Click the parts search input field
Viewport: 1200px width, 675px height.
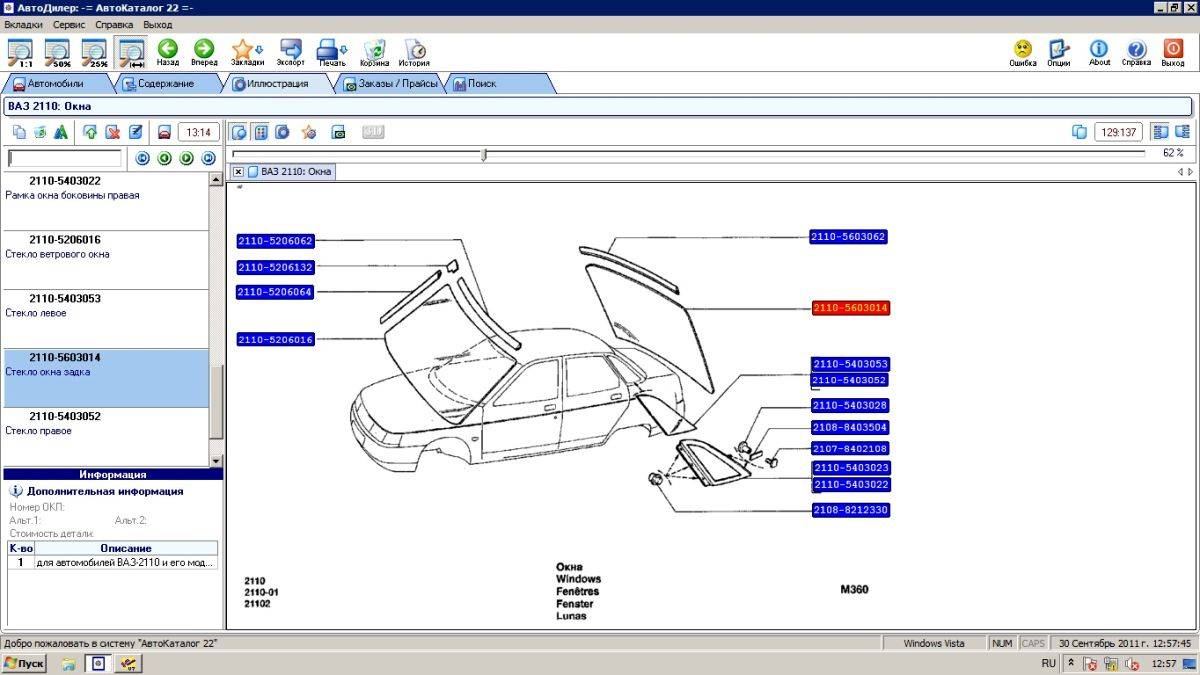(x=65, y=158)
